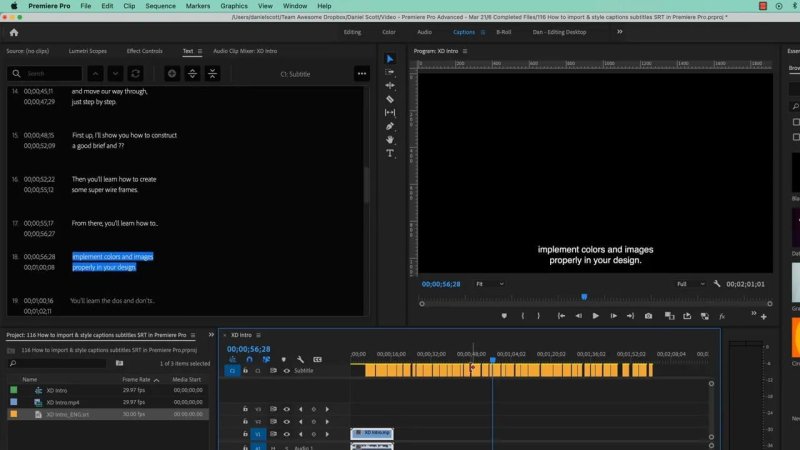Click the Home icon
Viewport: 800px width, 450px height.
point(14,32)
